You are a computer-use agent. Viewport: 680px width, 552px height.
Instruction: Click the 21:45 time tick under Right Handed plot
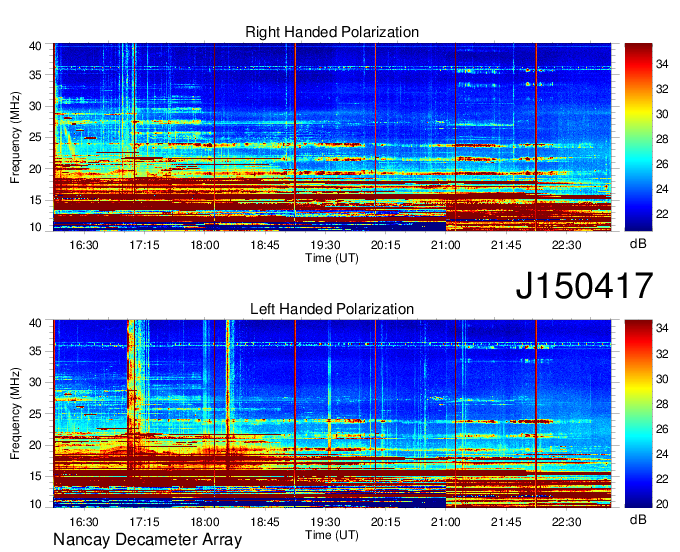506,245
